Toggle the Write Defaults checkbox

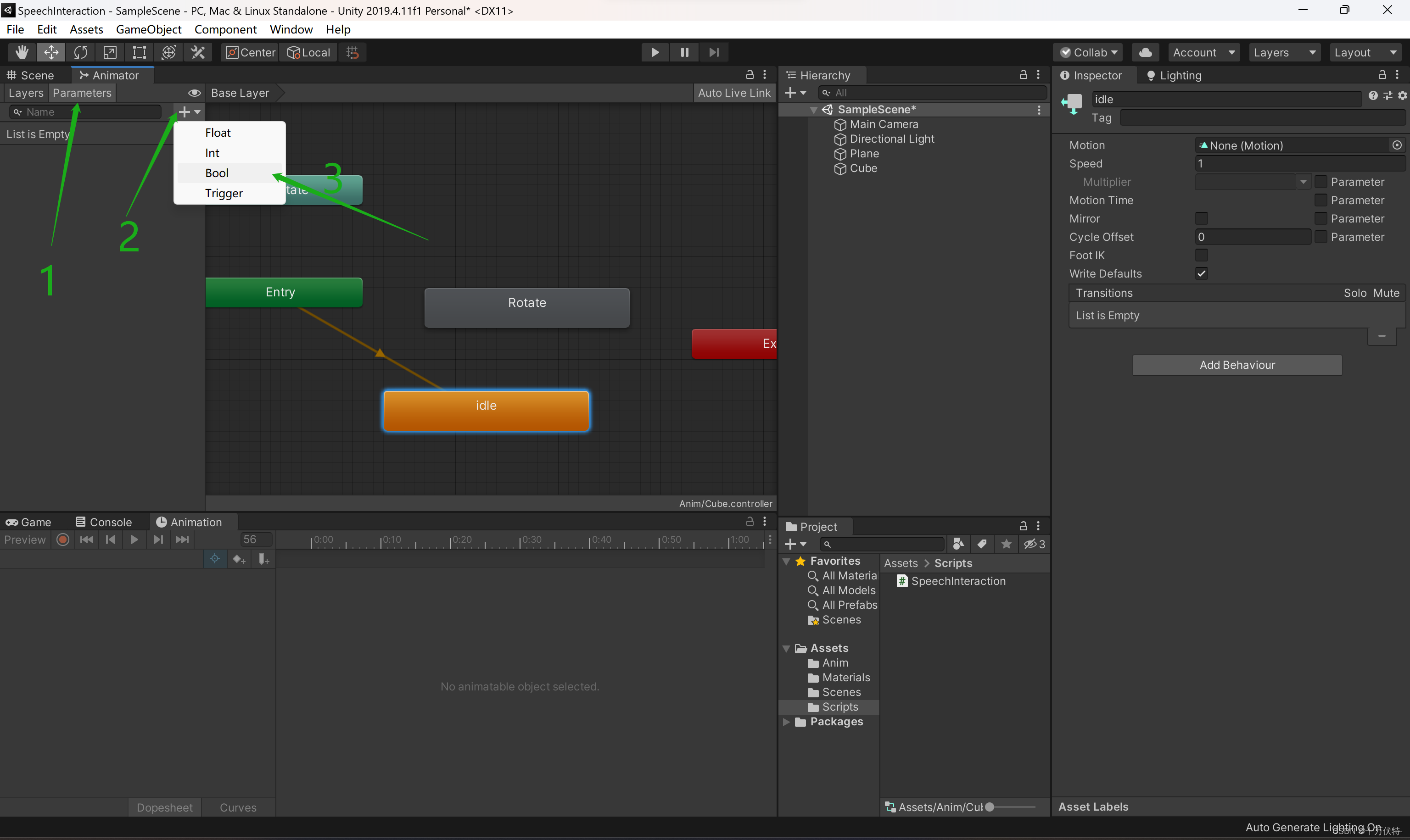tap(1203, 273)
